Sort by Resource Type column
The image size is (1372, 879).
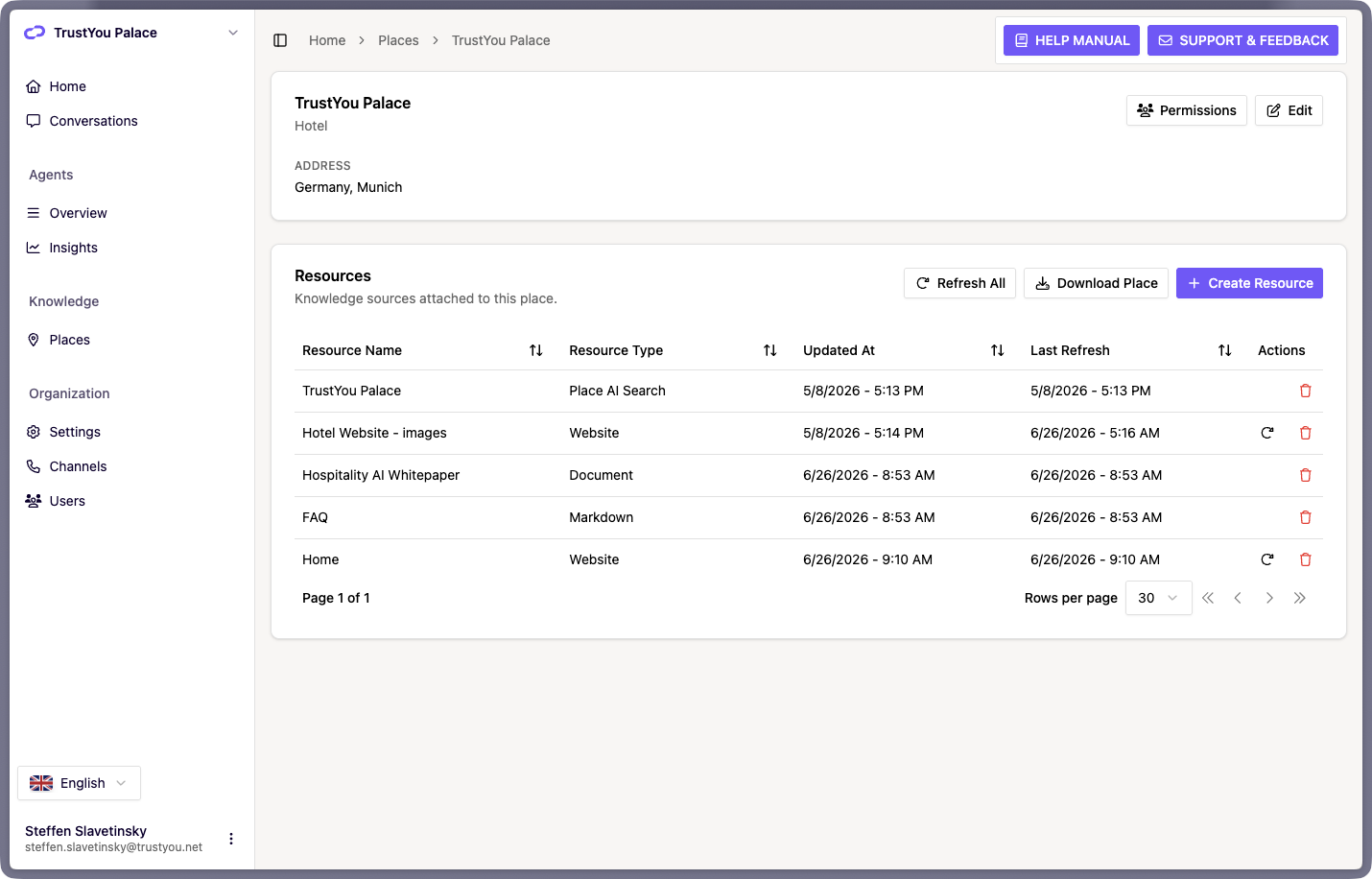pos(769,350)
